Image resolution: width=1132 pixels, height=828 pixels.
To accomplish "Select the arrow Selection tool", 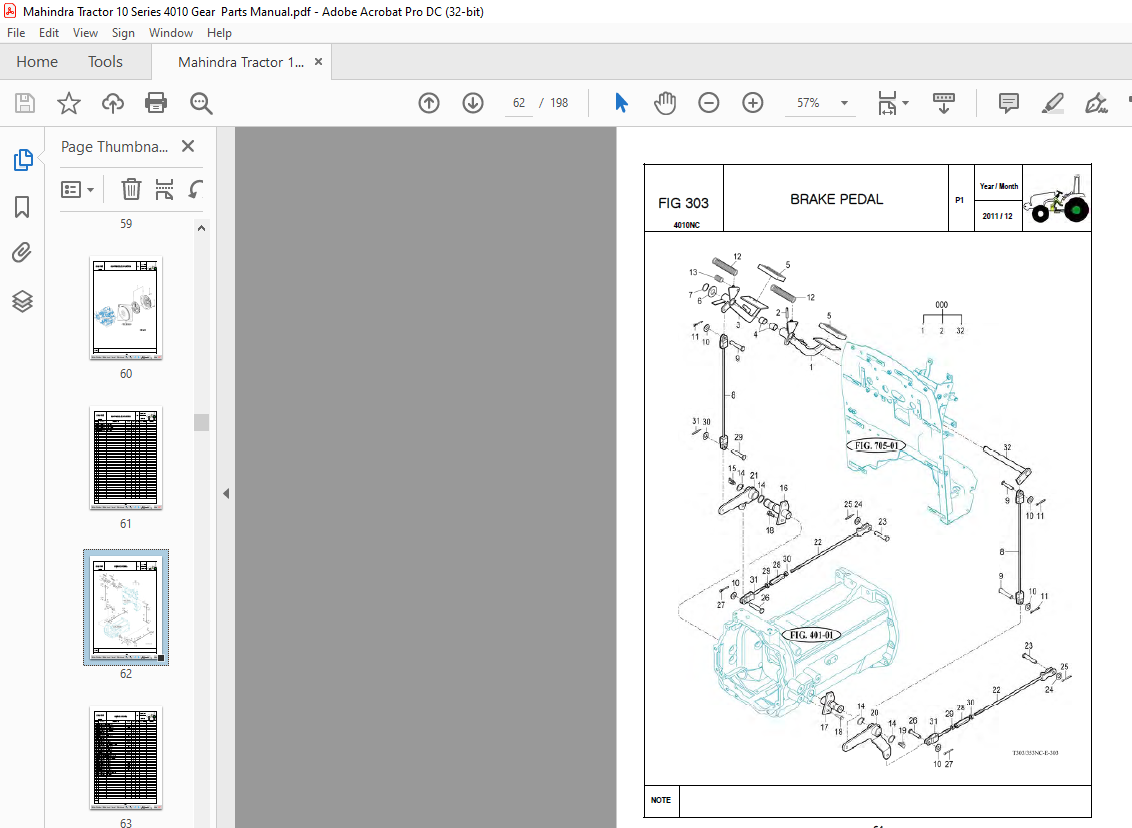I will [622, 103].
